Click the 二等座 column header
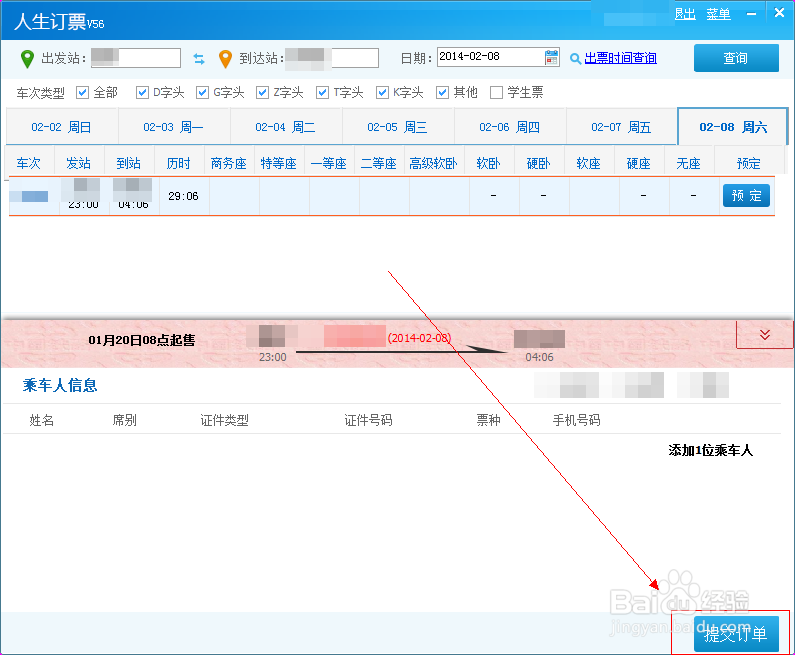 tap(379, 163)
